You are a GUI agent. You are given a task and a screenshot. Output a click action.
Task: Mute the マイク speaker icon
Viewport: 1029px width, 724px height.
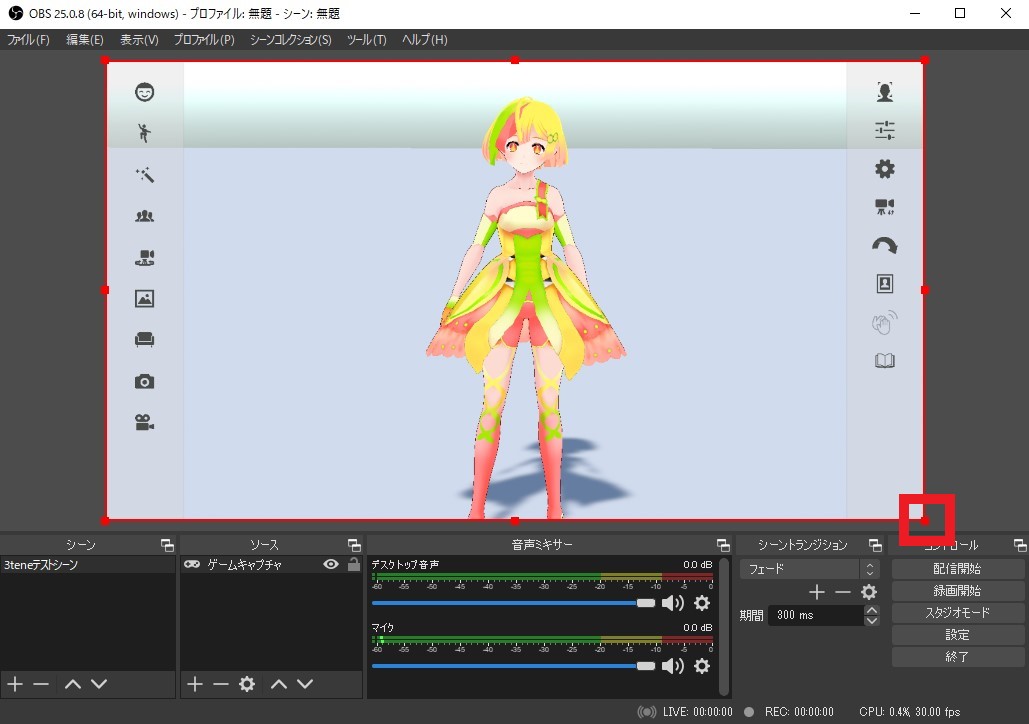(673, 666)
